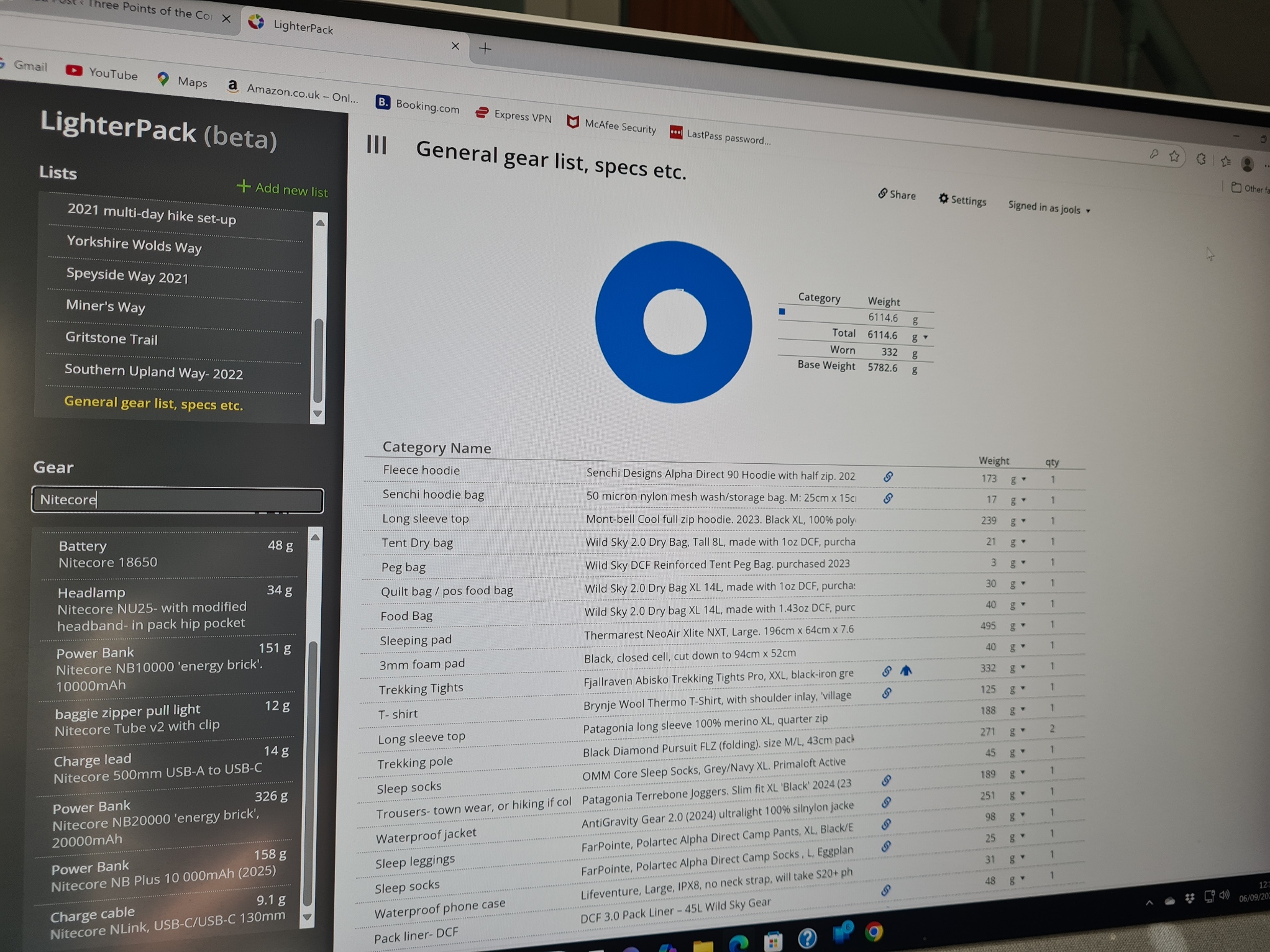Image resolution: width=1270 pixels, height=952 pixels.
Task: Open Fleece hoodie item link icon
Action: click(888, 476)
